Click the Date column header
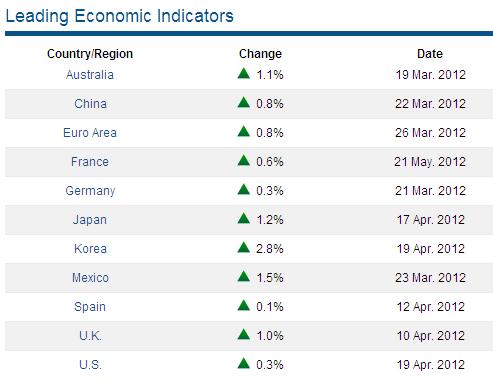Image resolution: width=493 pixels, height=386 pixels. tap(430, 54)
